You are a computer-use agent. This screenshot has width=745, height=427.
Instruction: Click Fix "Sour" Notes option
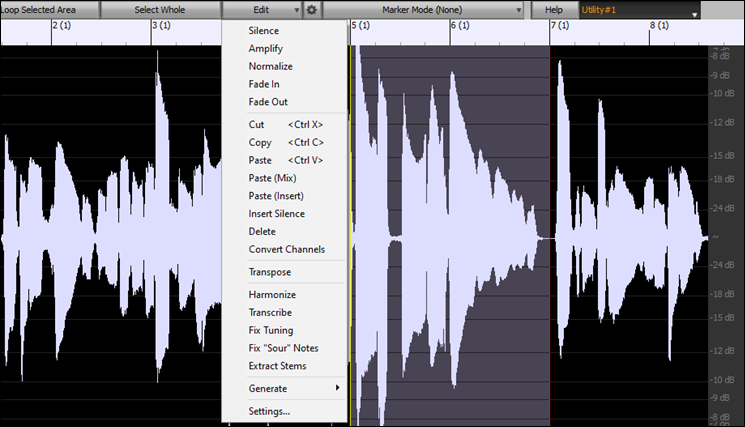(x=283, y=348)
